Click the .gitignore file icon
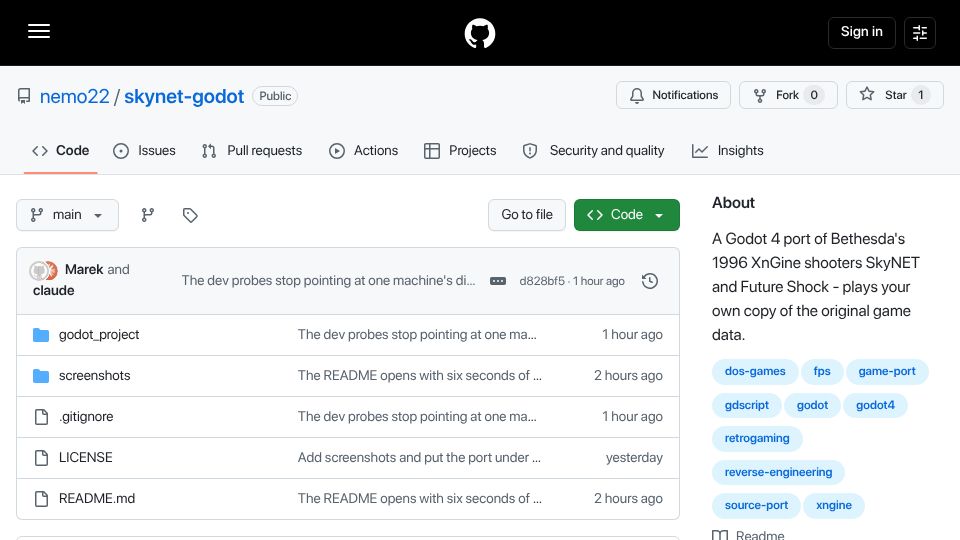 [x=41, y=417]
